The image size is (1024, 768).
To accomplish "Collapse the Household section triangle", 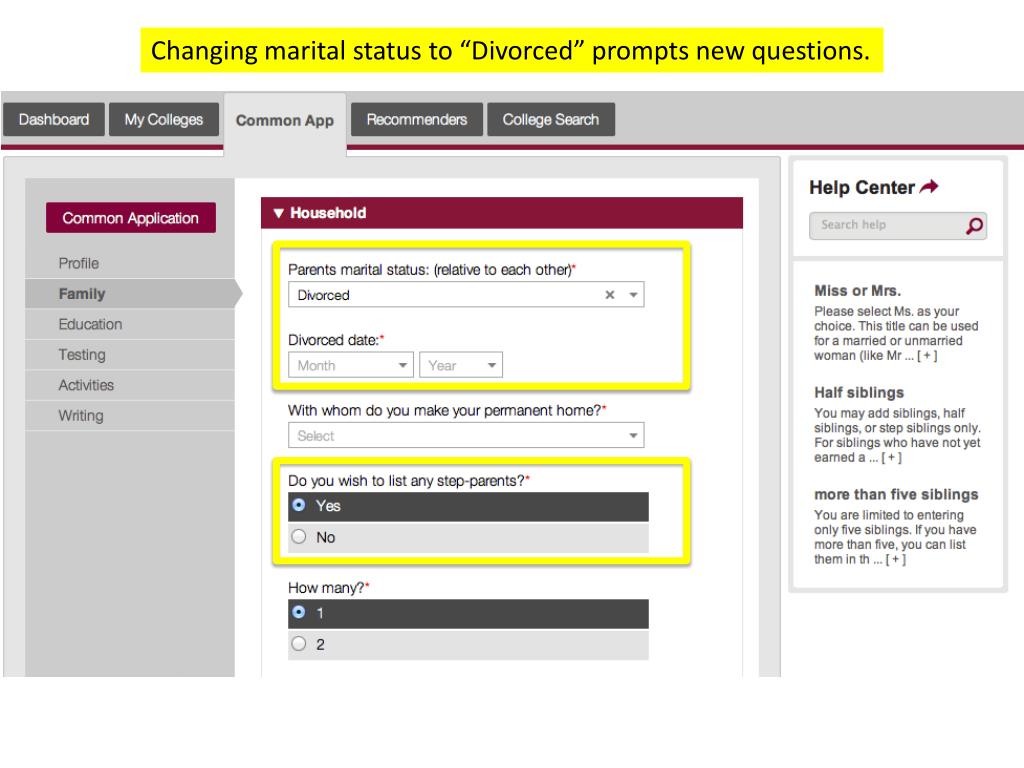I will pos(279,213).
